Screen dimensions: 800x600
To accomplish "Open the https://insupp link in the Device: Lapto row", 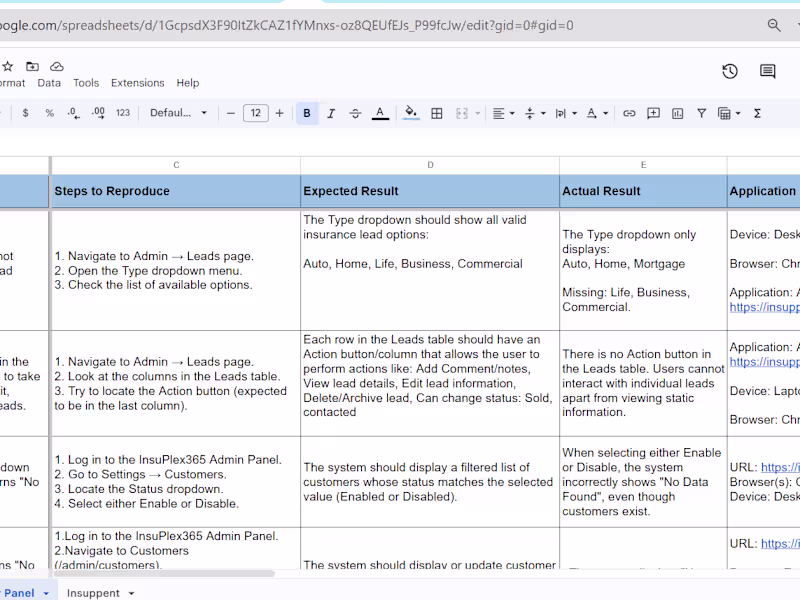I will click(764, 362).
